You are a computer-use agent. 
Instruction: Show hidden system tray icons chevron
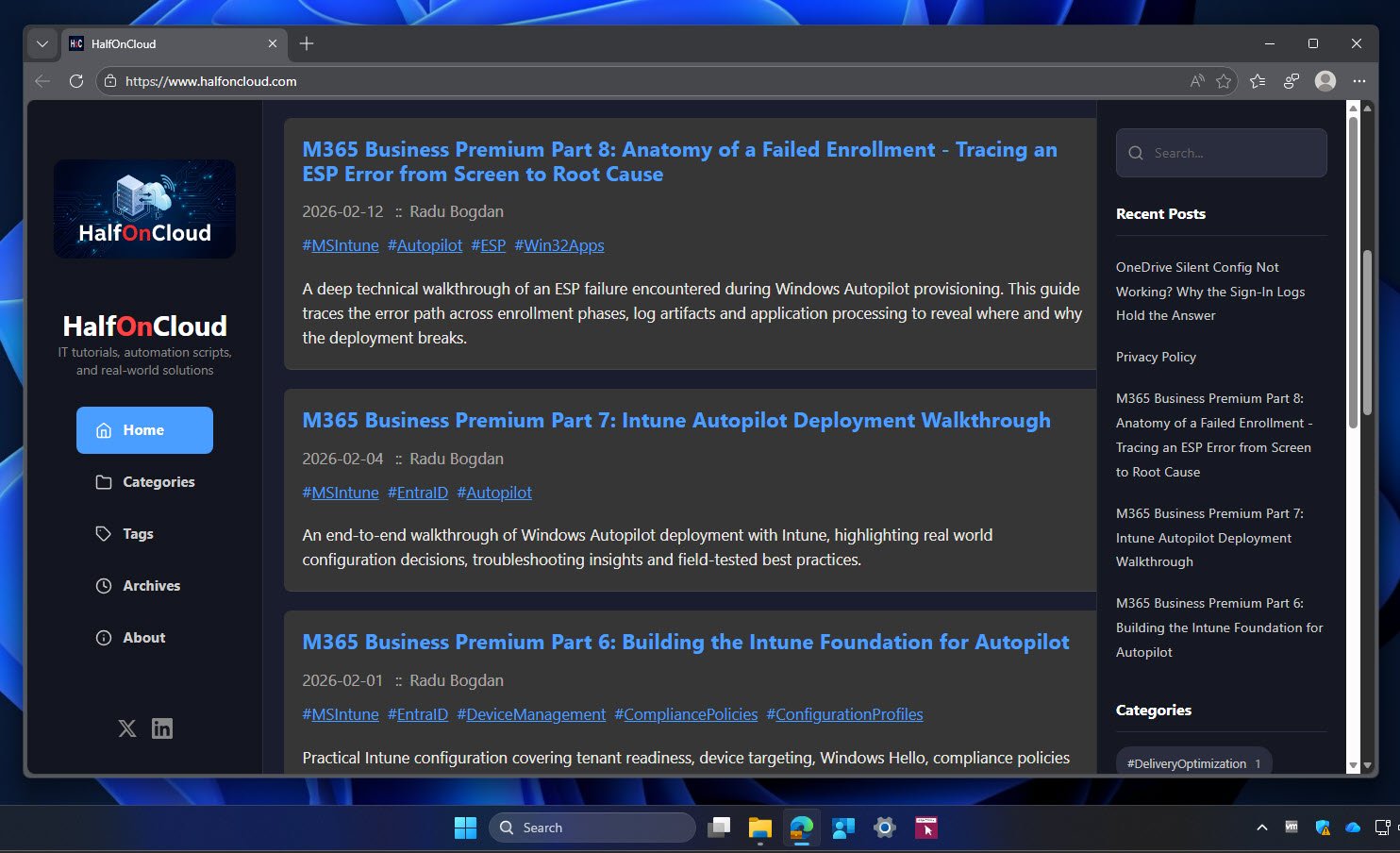point(1261,828)
